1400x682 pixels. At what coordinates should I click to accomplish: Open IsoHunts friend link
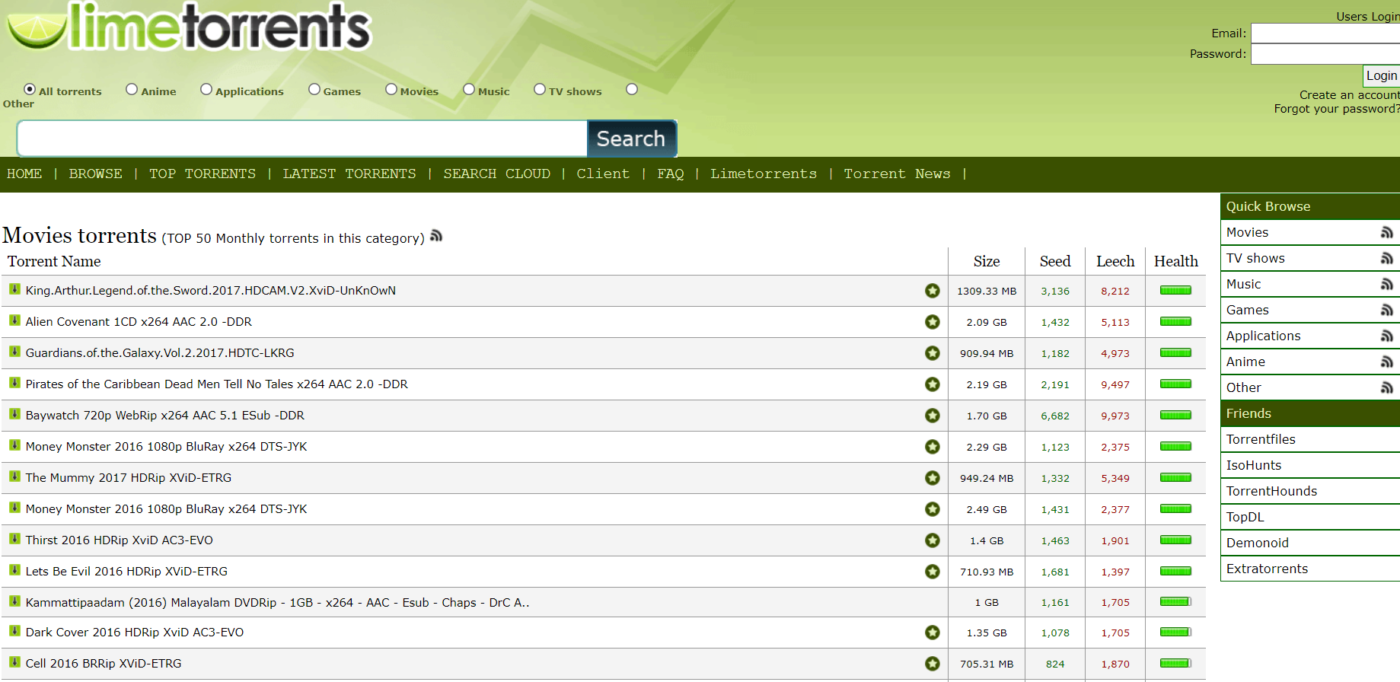point(1254,465)
